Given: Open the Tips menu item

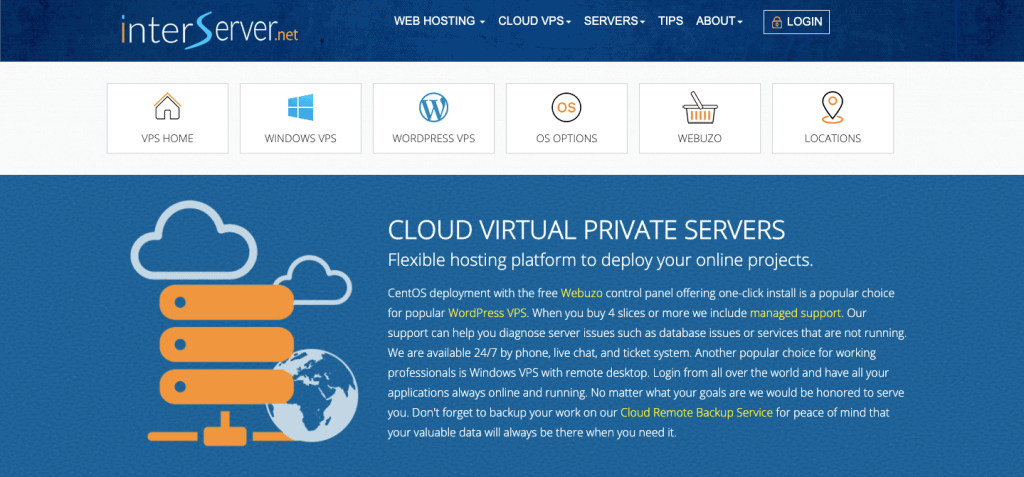Looking at the screenshot, I should 671,21.
